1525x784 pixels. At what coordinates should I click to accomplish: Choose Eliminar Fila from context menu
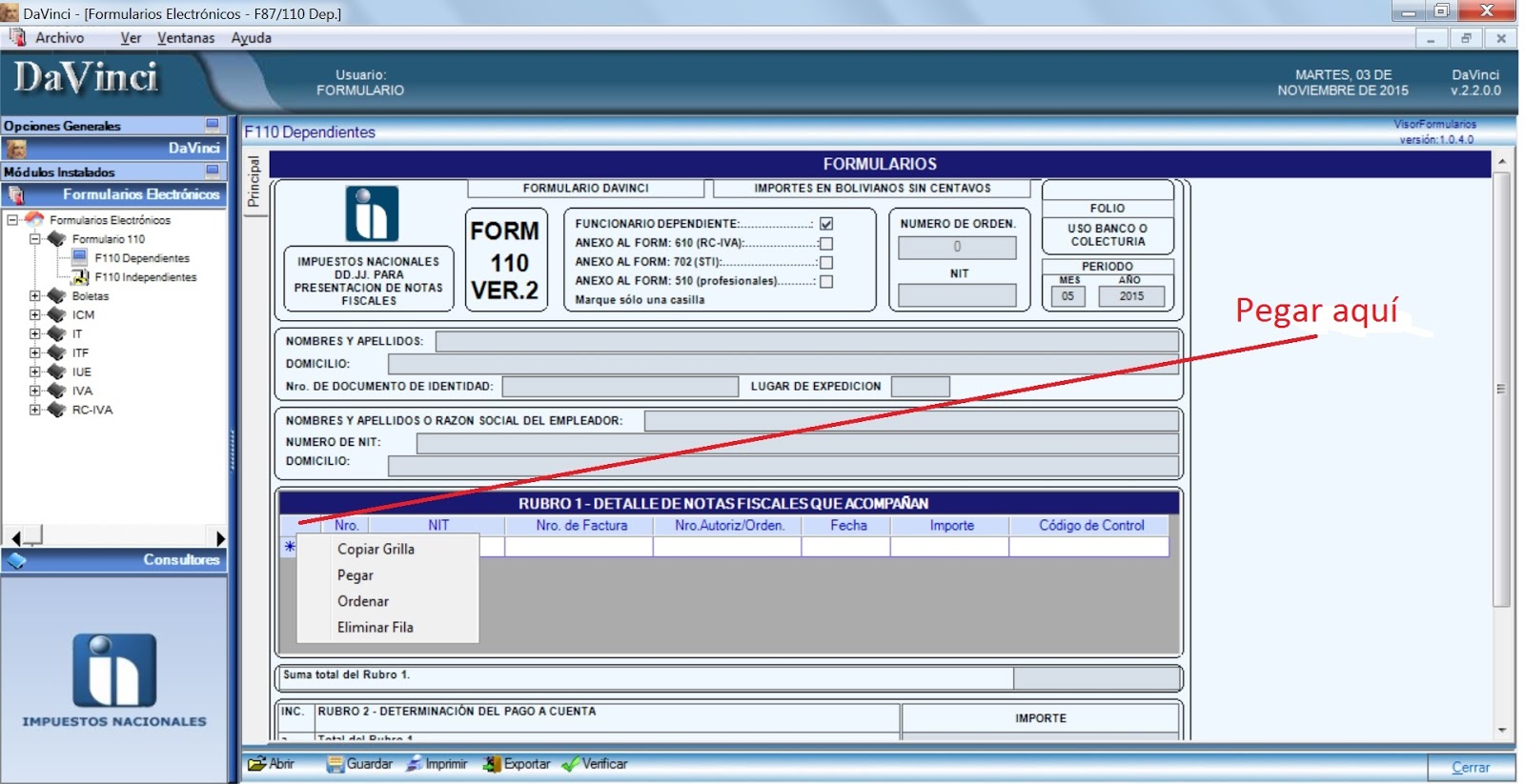388,627
